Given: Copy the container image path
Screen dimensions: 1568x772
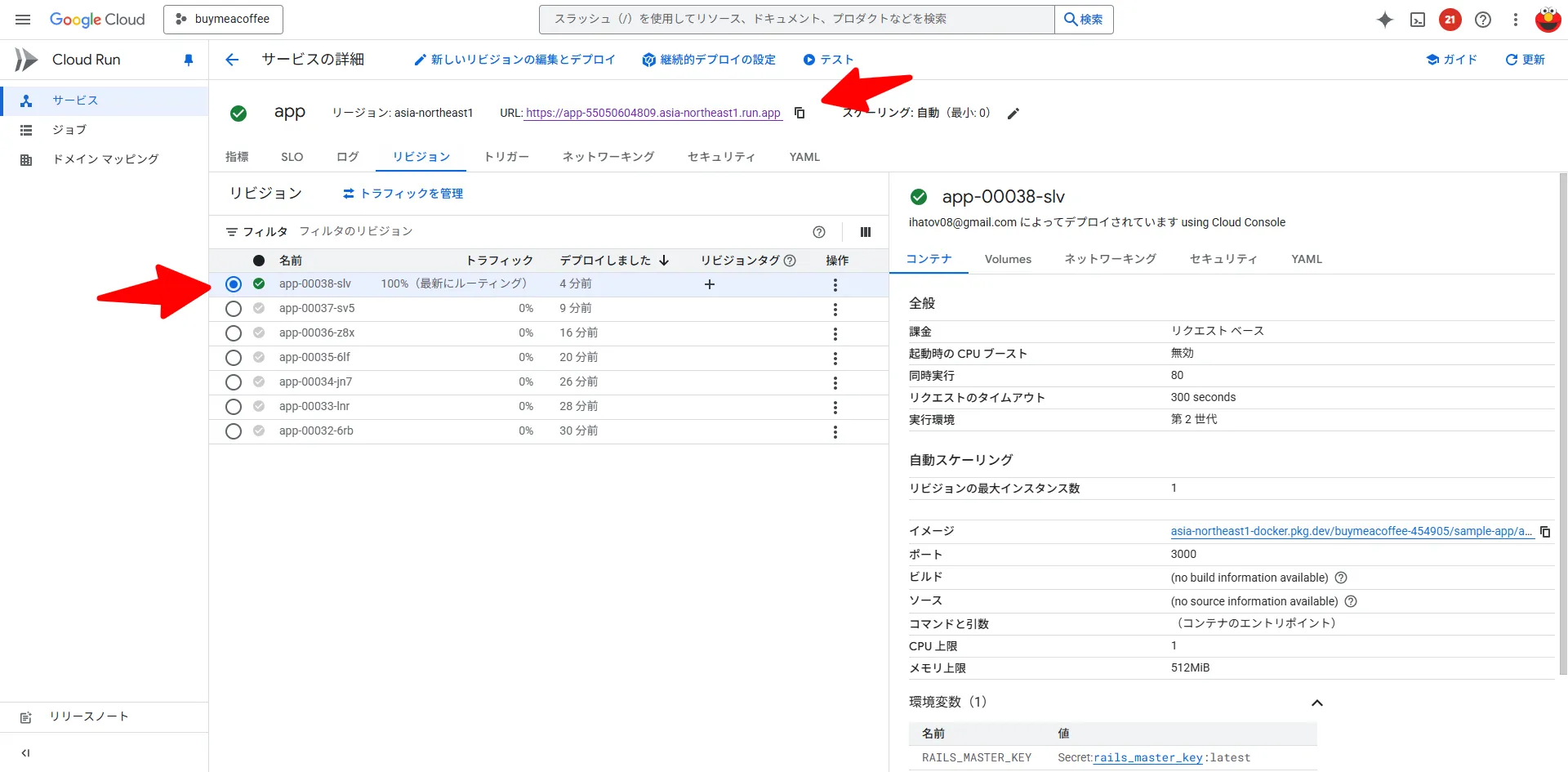Looking at the screenshot, I should 1544,532.
